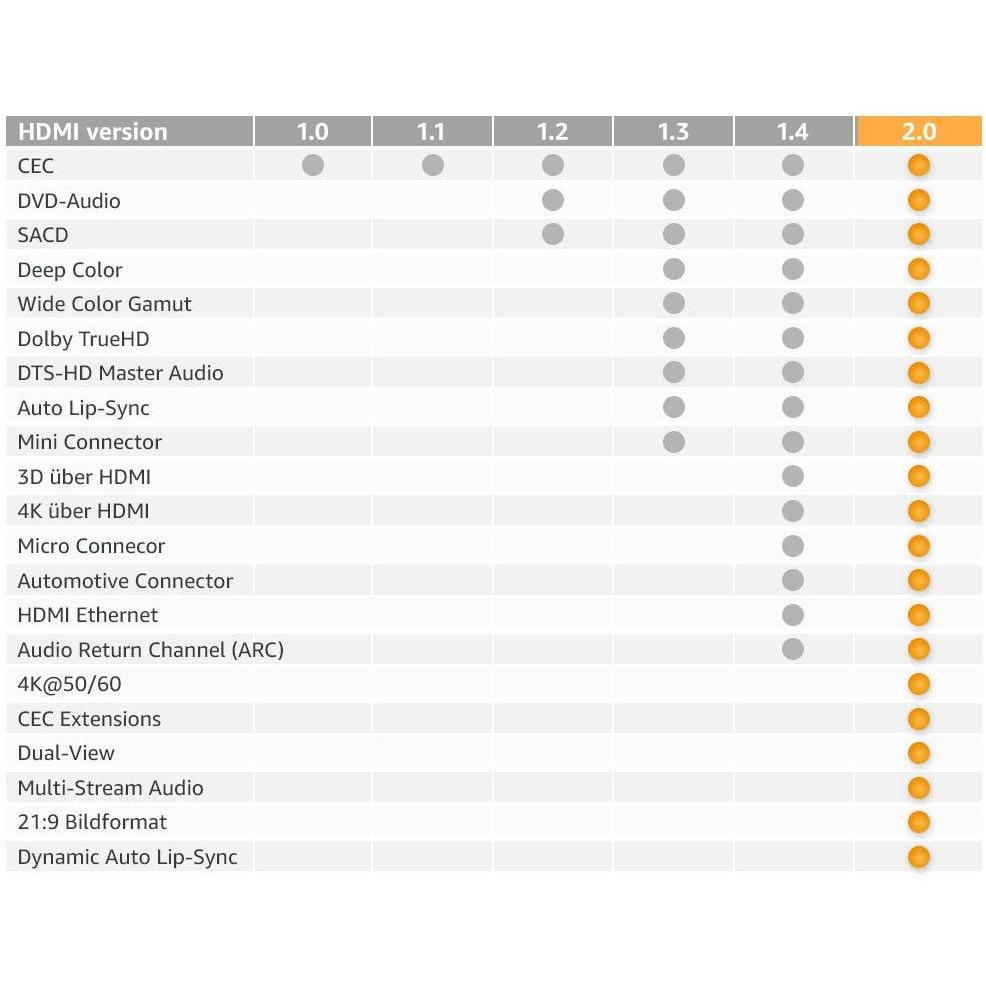Click the Audio Return Channel dot under 1.4
The height and width of the screenshot is (986, 986).
(x=793, y=649)
